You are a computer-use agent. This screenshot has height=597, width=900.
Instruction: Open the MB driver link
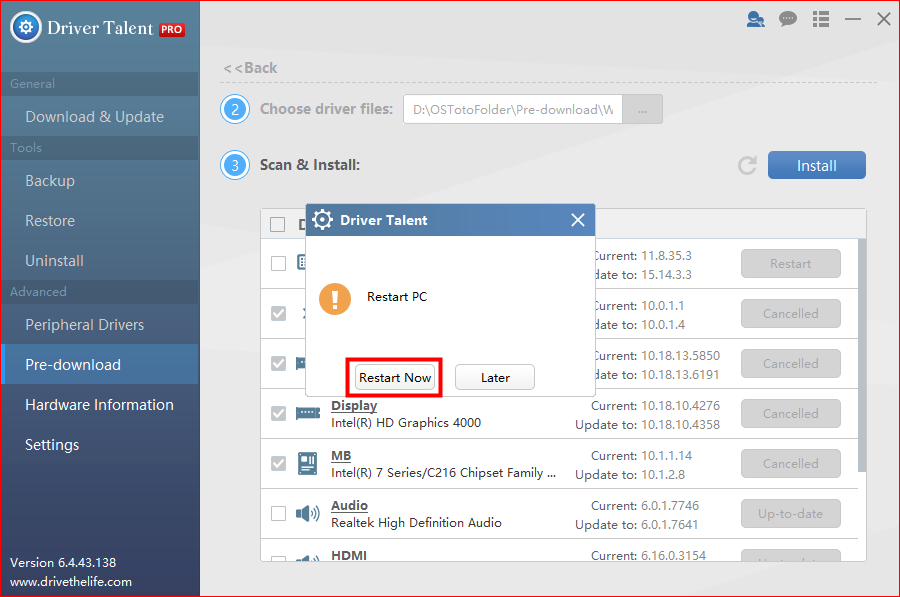click(341, 455)
